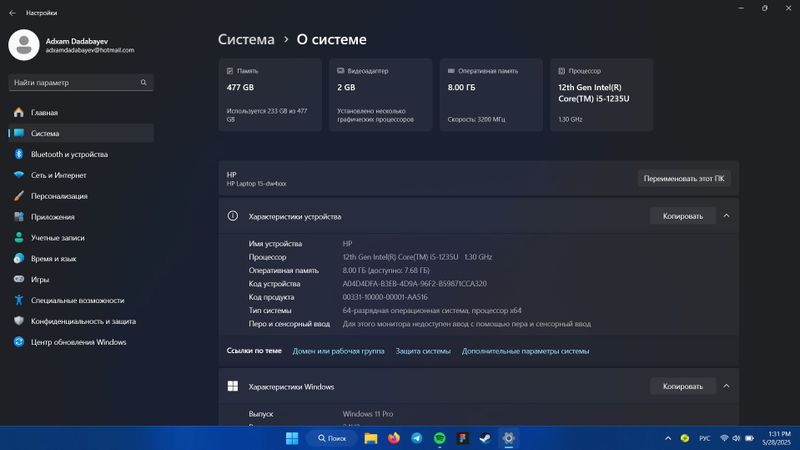Click the Settings gear in the taskbar

509,438
